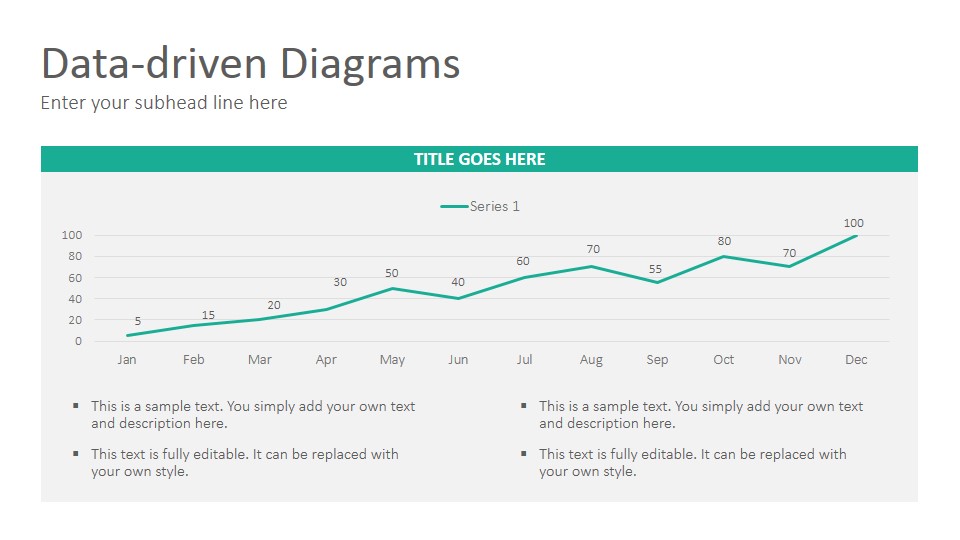Click the 'Feb' axis label
This screenshot has width=960, height=540.
coord(193,360)
